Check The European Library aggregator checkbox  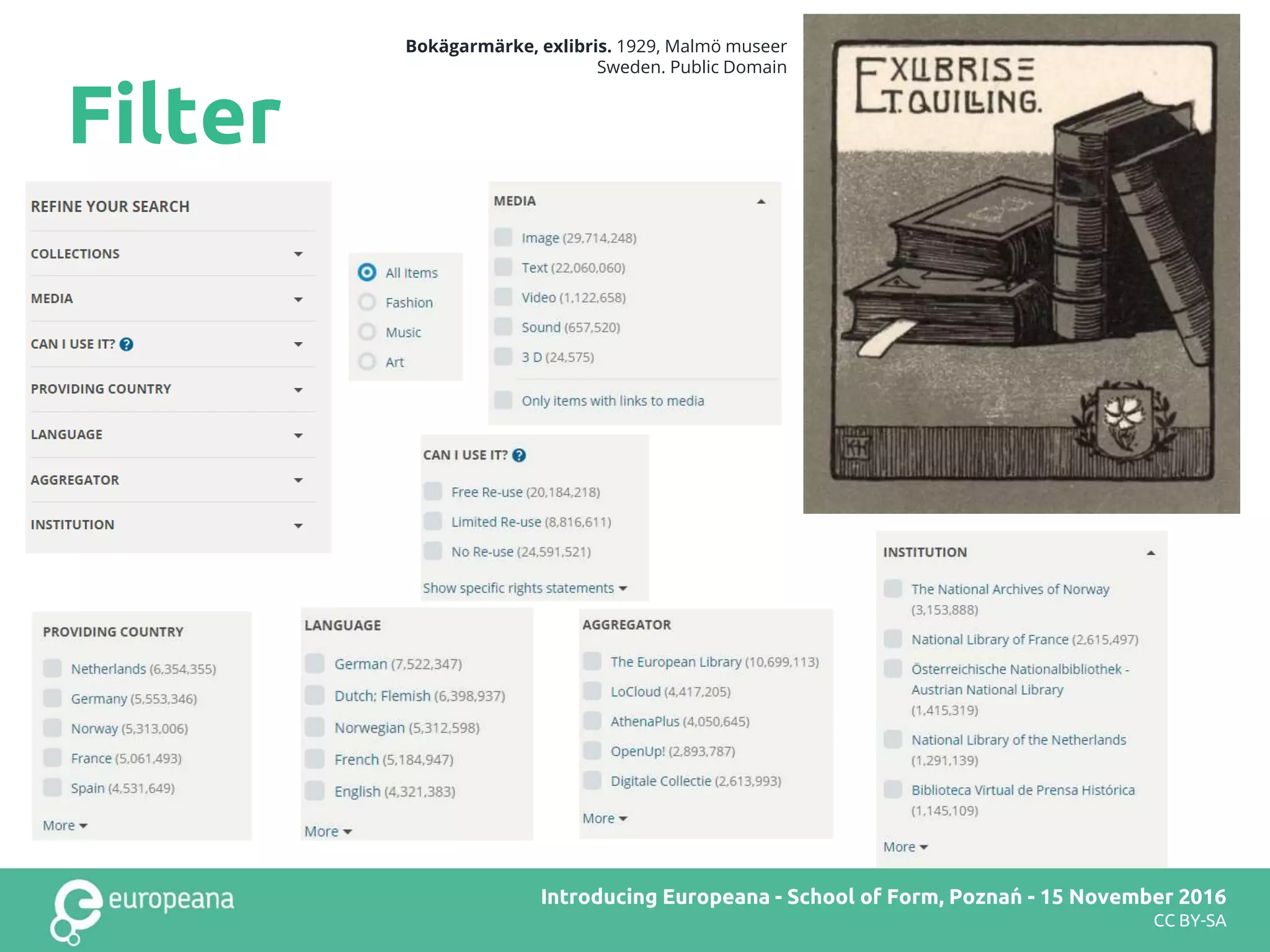(592, 661)
